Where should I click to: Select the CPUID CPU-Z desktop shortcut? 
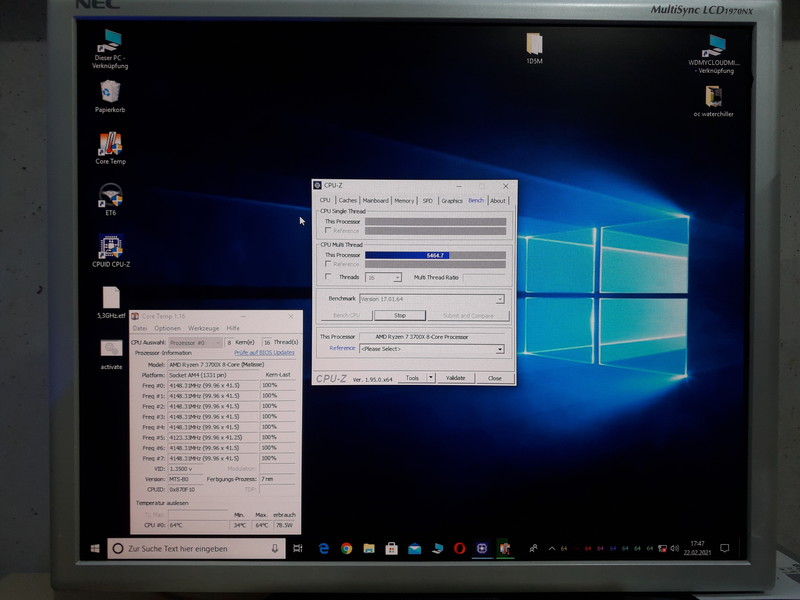pyautogui.click(x=111, y=251)
